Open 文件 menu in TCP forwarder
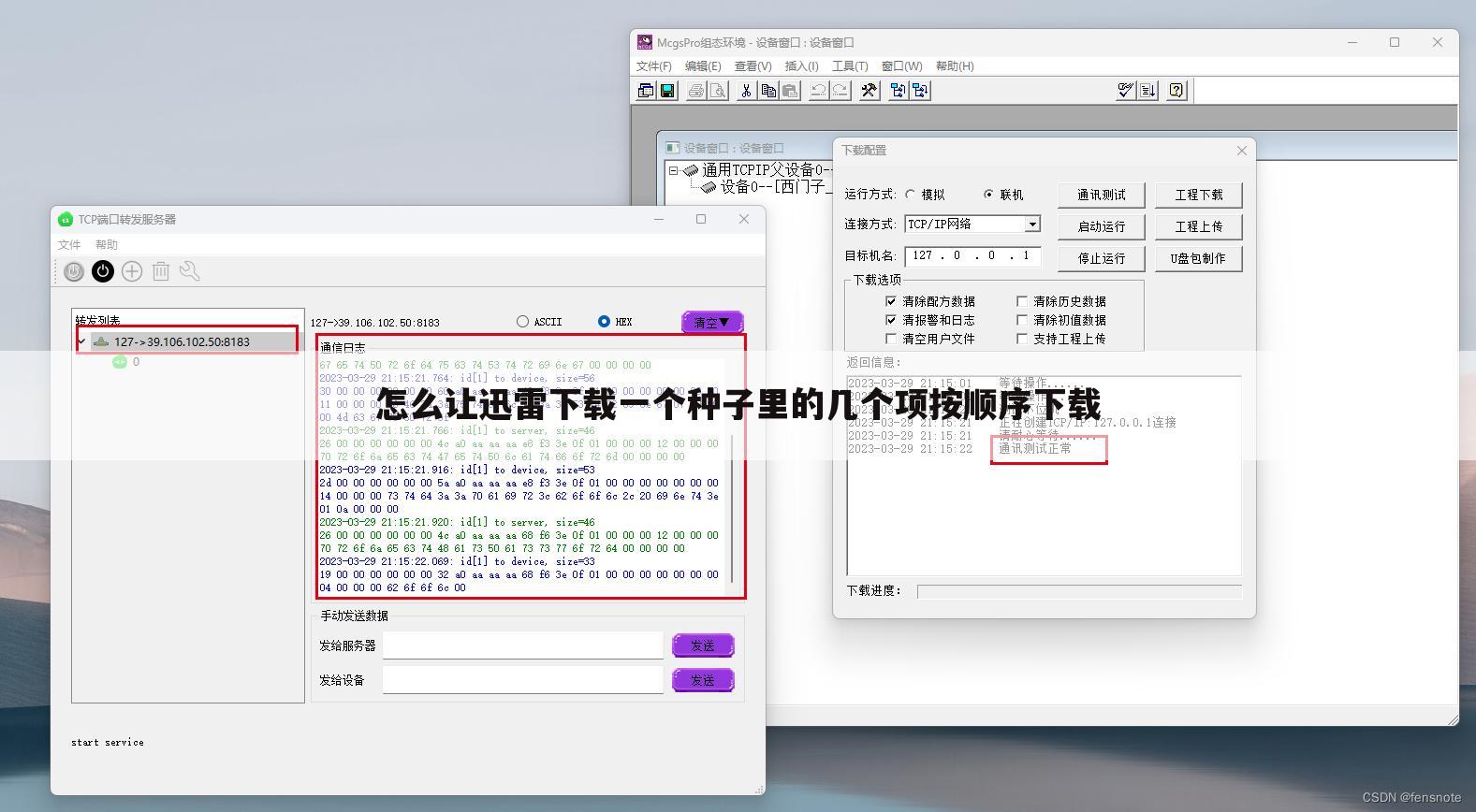The image size is (1476, 812). [69, 245]
